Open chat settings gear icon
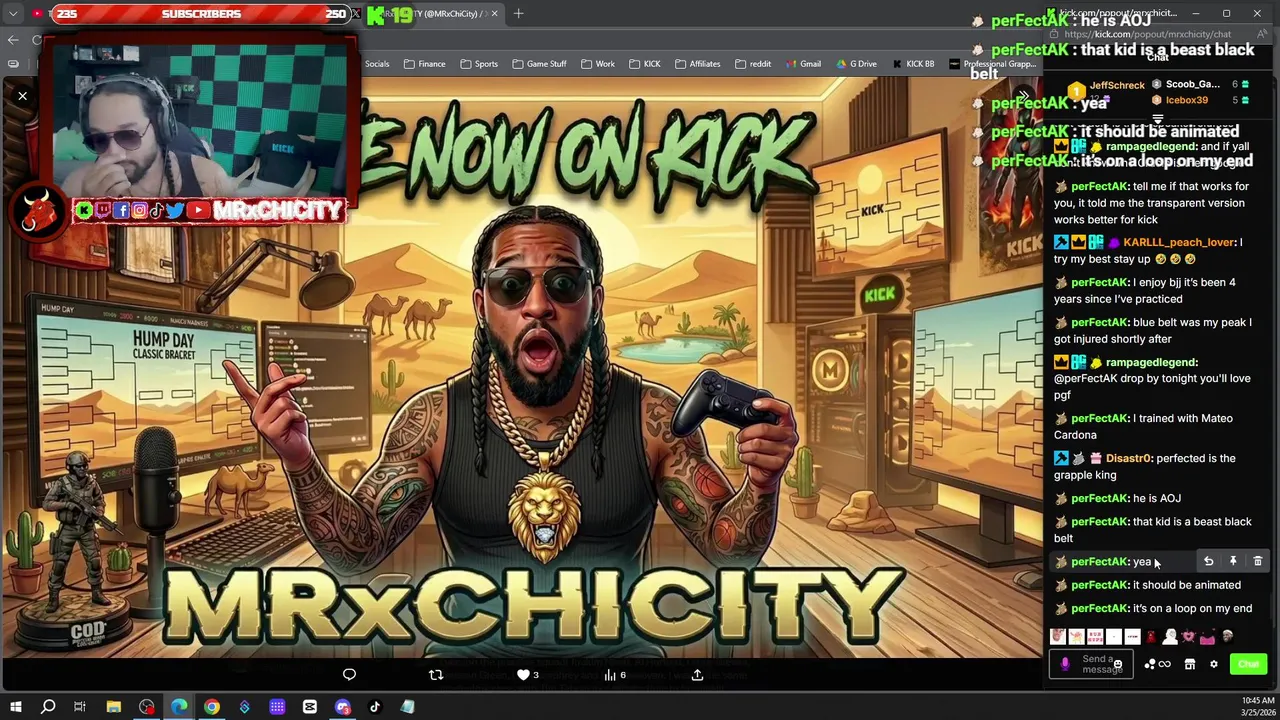Screen dimensions: 1280x720 pos(1214,664)
